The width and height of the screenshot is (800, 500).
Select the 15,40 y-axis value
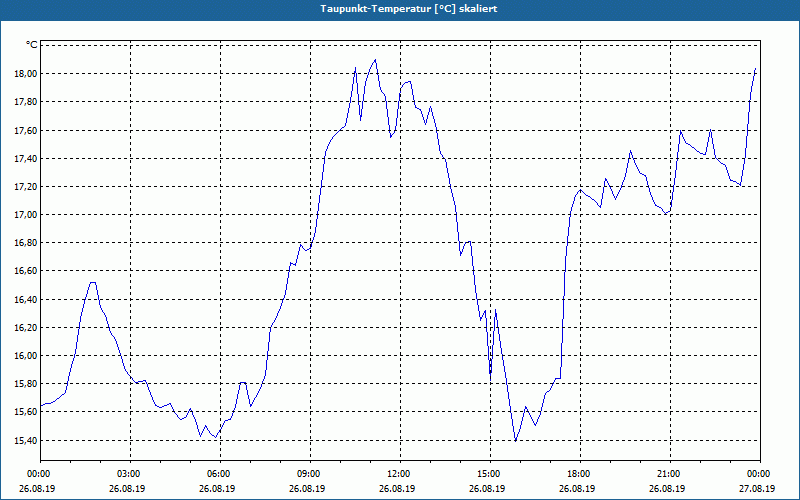click(x=27, y=440)
